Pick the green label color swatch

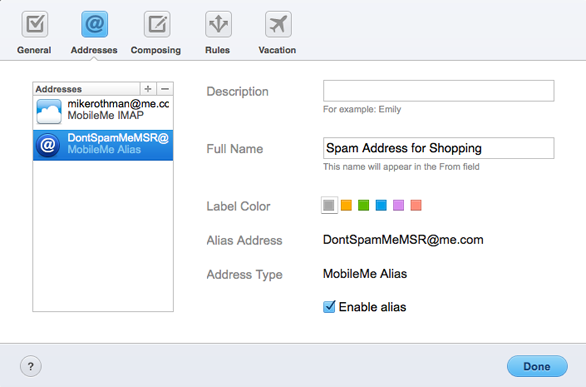(363, 205)
